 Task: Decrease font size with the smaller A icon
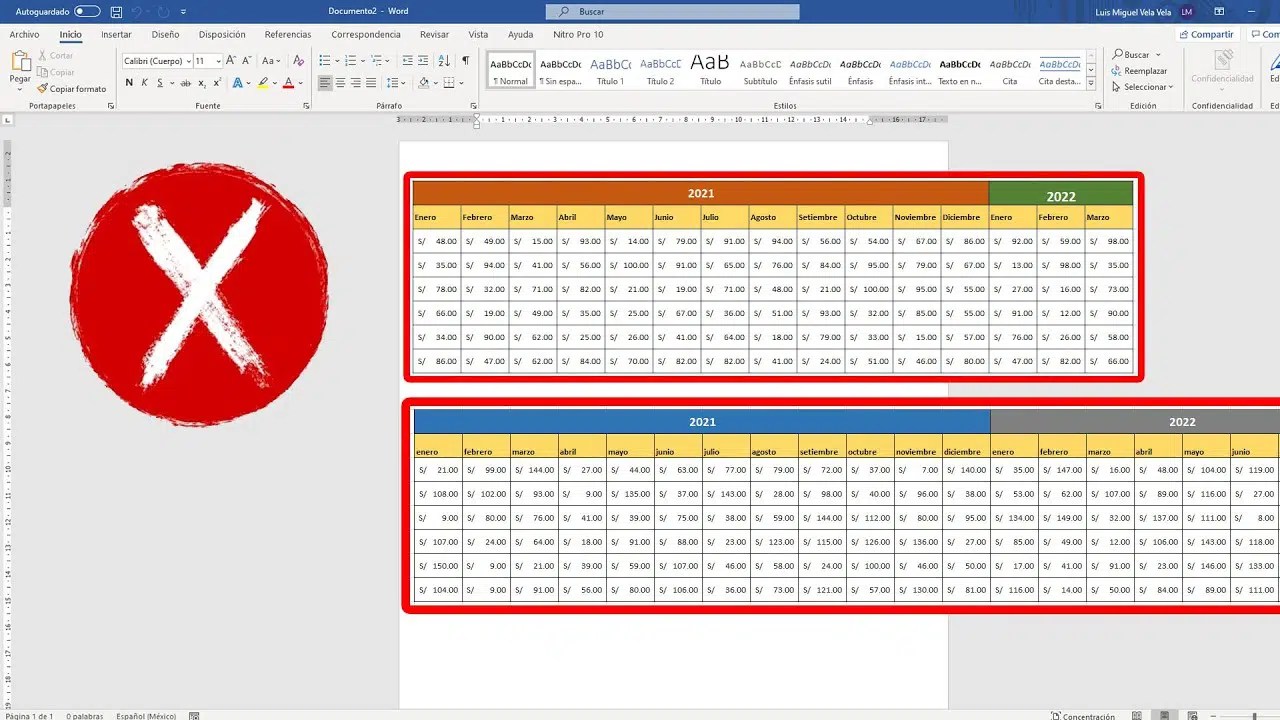tap(246, 61)
